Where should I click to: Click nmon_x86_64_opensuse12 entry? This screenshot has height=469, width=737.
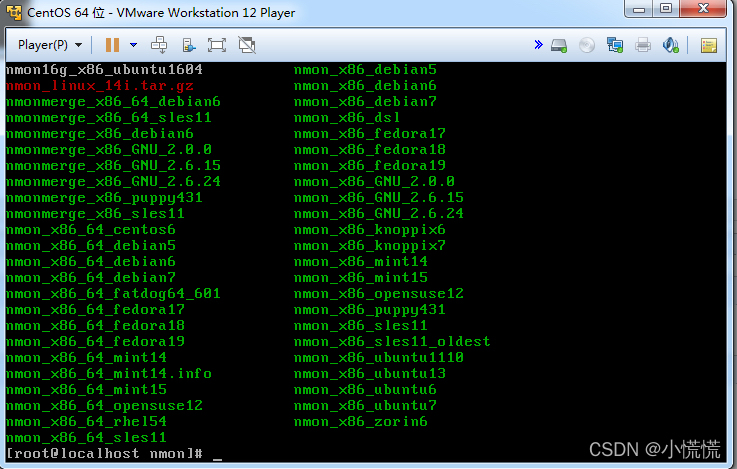click(x=104, y=406)
